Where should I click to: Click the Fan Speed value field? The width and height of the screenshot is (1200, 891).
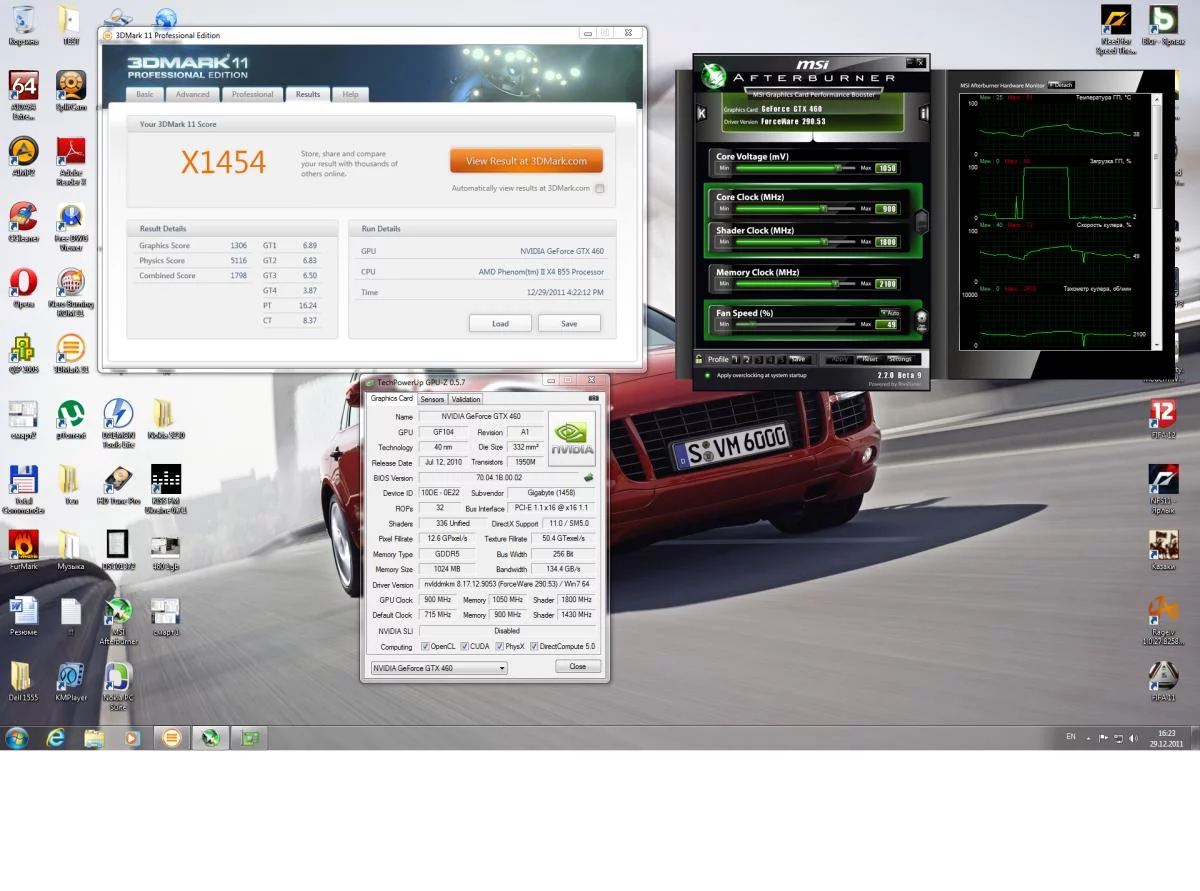click(x=887, y=324)
